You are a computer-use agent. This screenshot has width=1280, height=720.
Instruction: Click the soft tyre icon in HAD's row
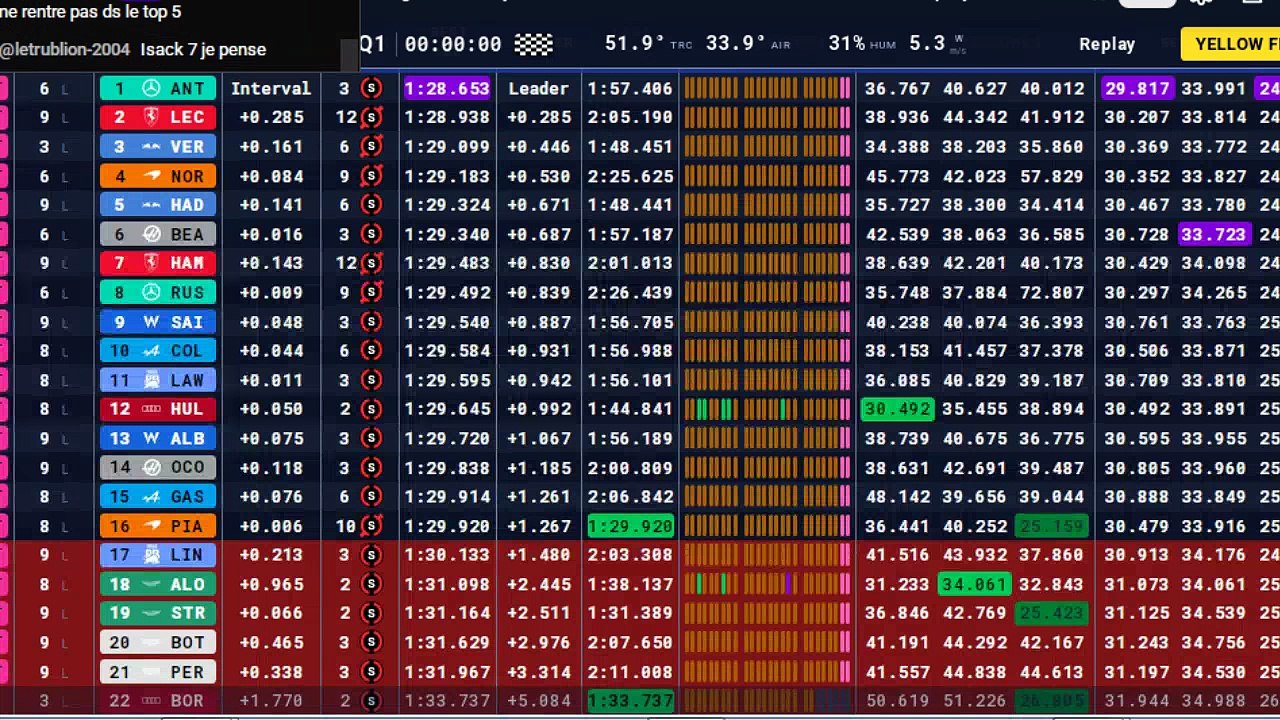[372, 205]
